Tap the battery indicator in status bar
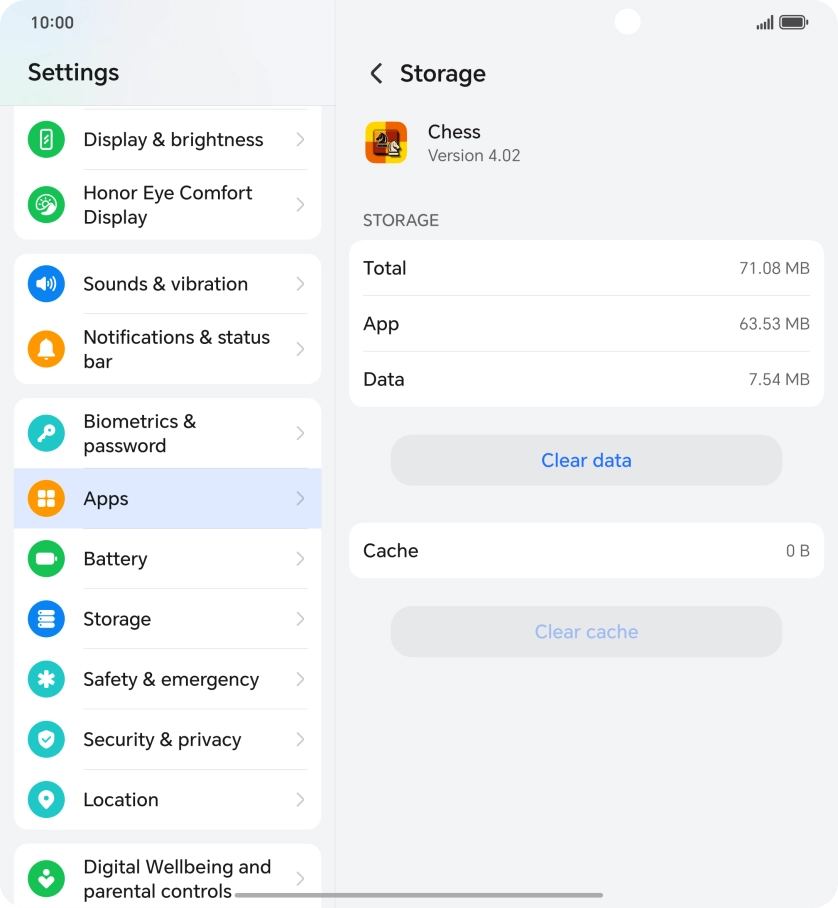 coord(793,22)
